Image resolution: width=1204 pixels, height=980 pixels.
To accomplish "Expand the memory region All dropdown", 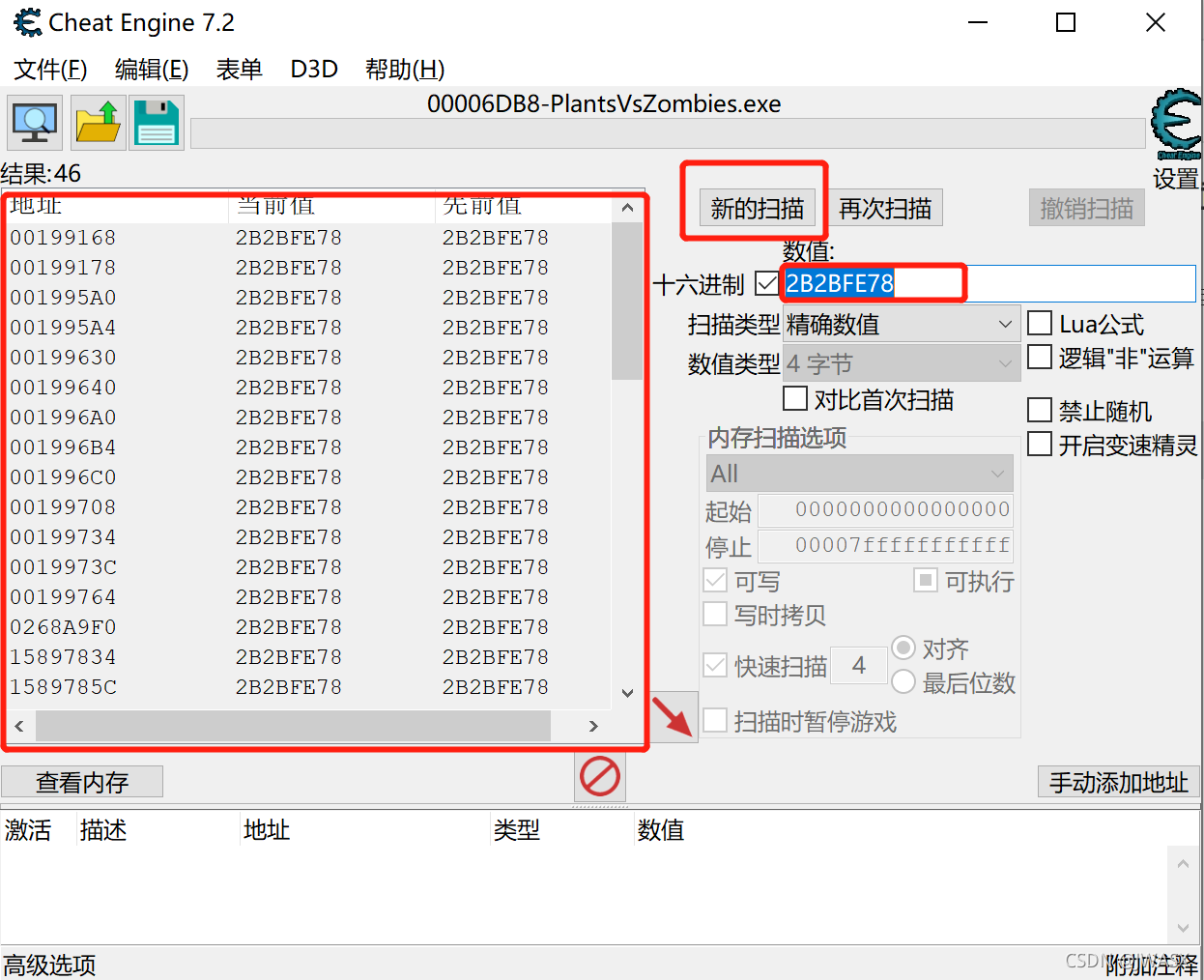I will (860, 474).
